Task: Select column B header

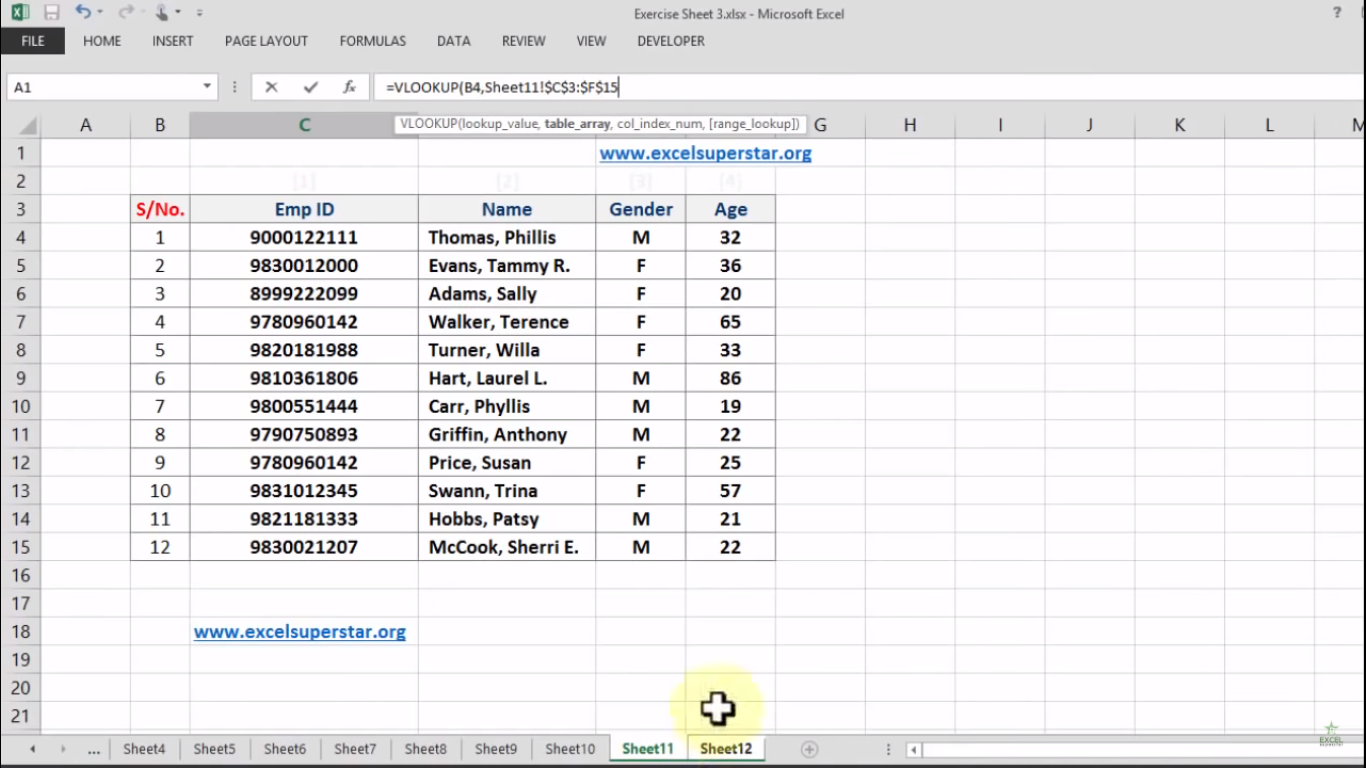Action: [160, 125]
